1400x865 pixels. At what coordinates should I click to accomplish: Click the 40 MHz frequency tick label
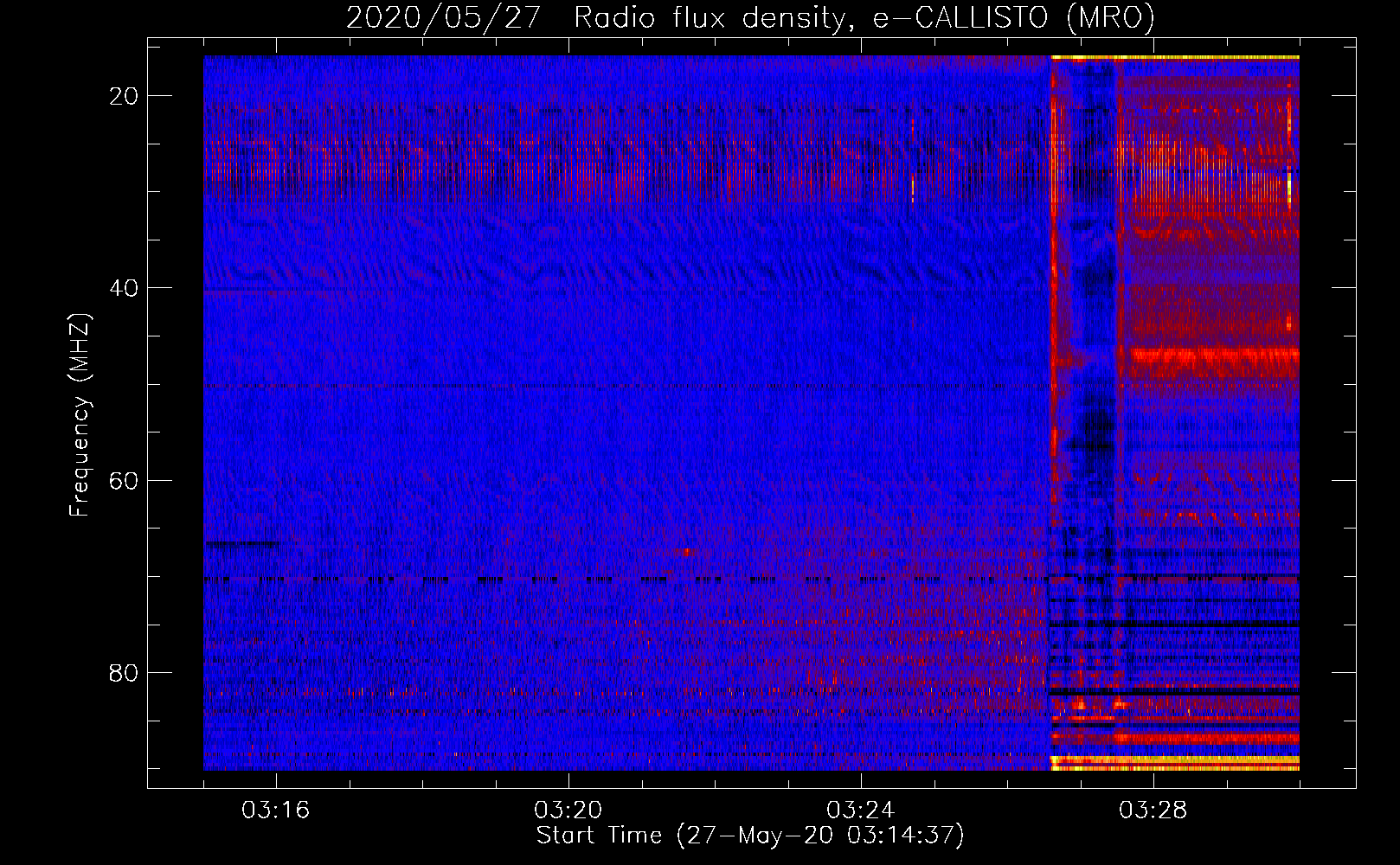(124, 288)
